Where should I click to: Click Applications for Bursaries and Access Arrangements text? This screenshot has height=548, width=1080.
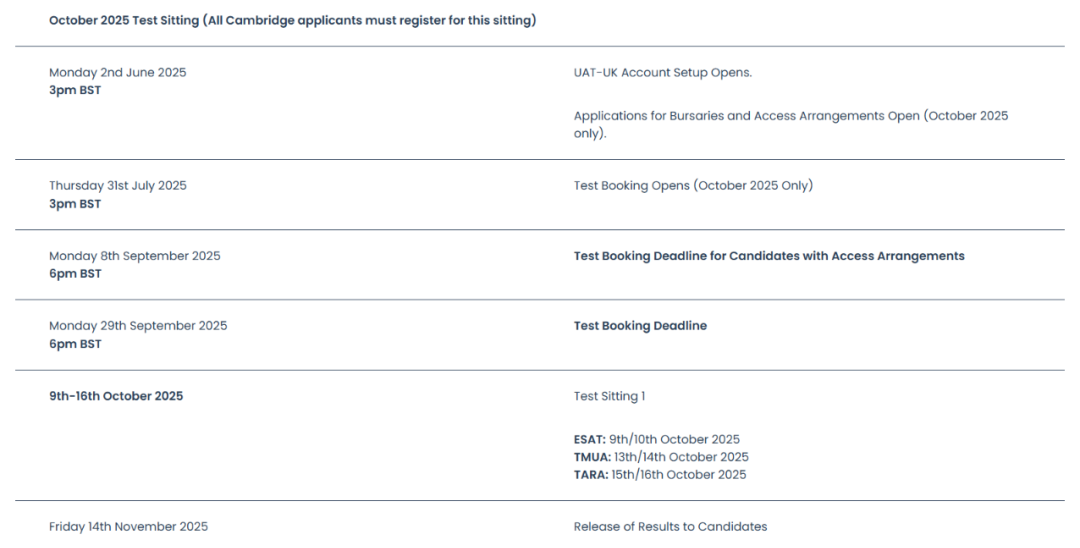pyautogui.click(x=791, y=125)
